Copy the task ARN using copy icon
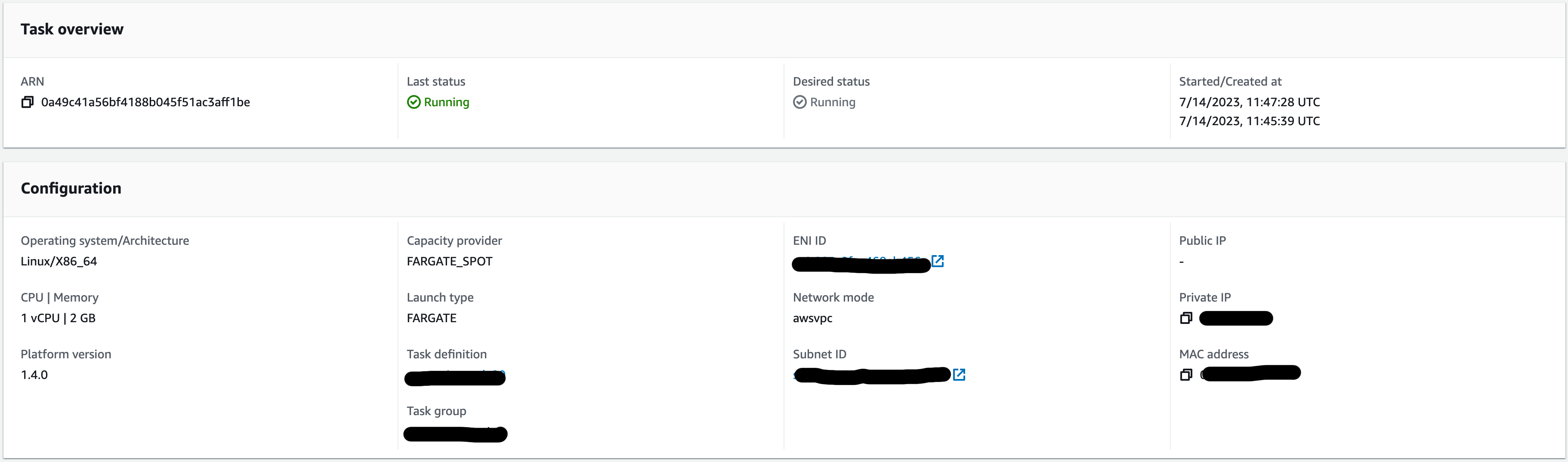The width and height of the screenshot is (1568, 462). pyautogui.click(x=28, y=102)
